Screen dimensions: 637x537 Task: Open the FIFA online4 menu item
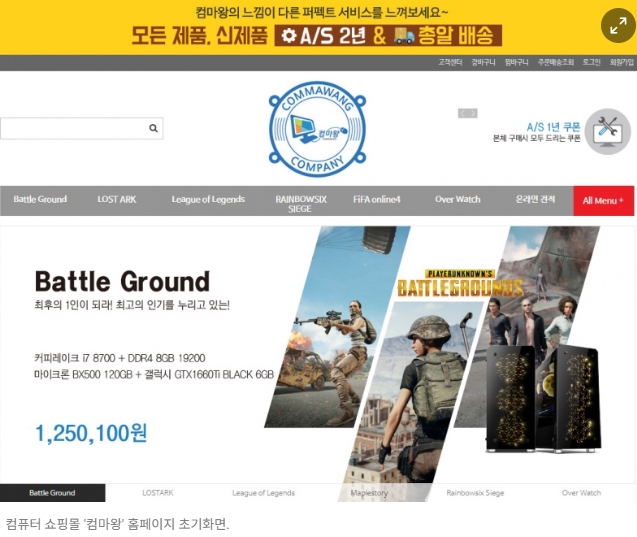(377, 199)
